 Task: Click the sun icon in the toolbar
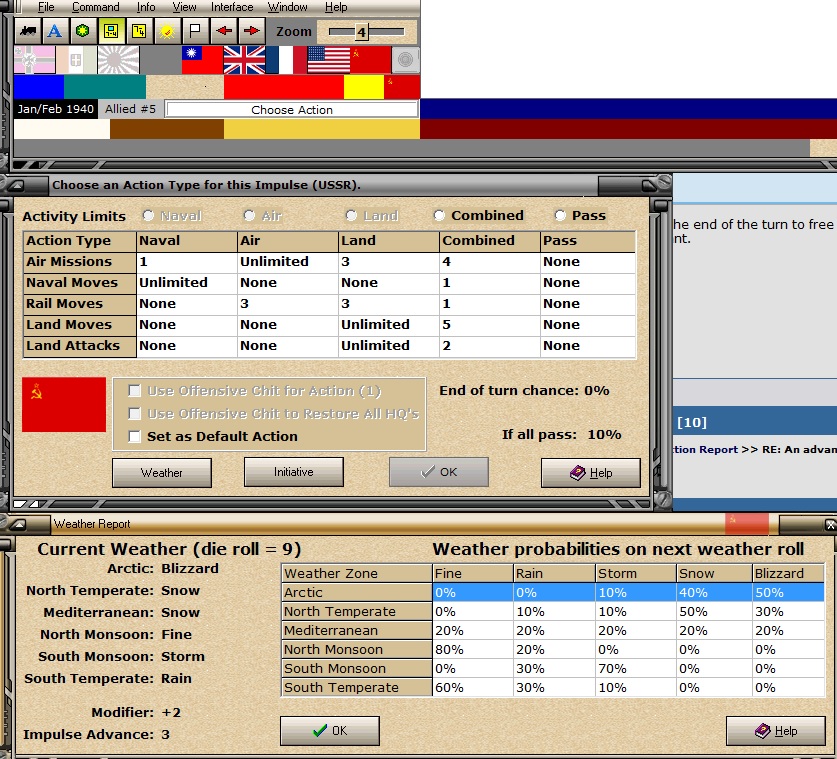click(167, 31)
